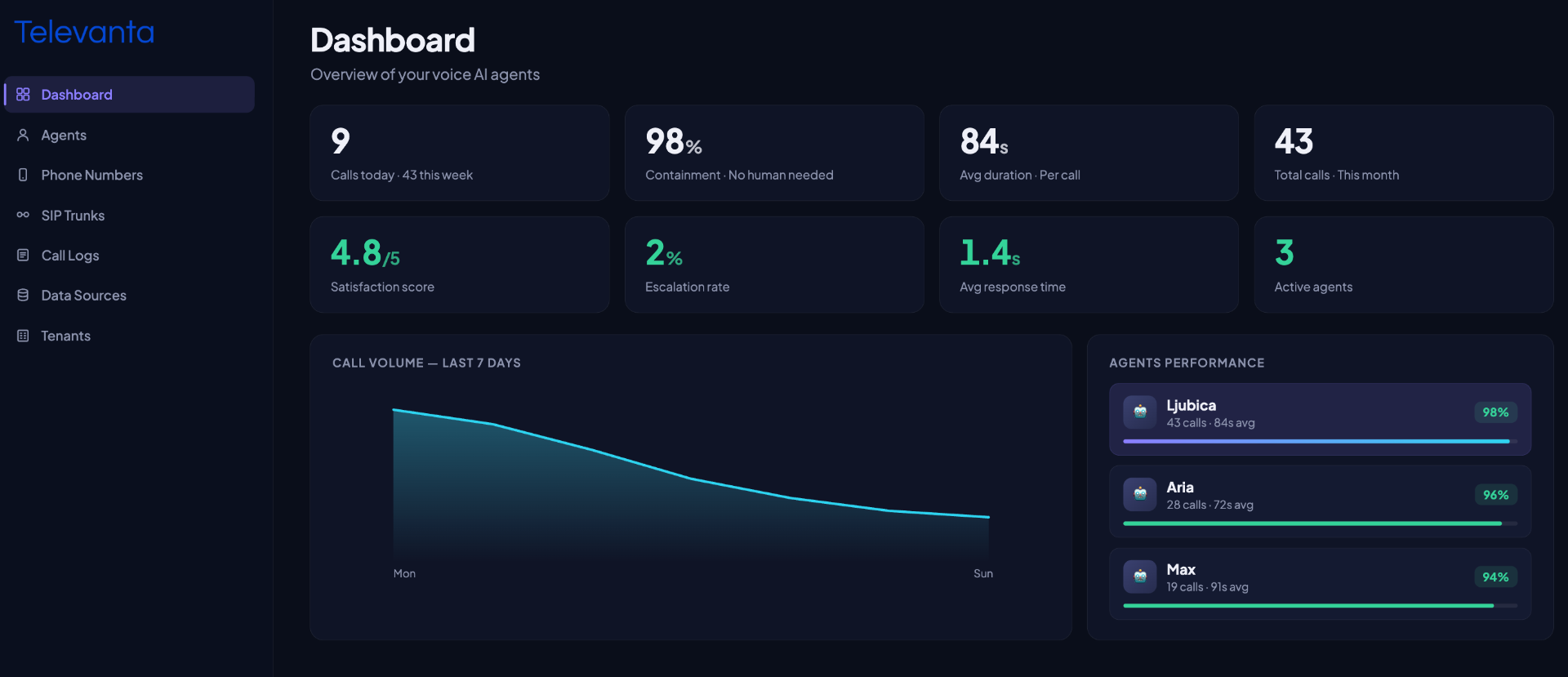The width and height of the screenshot is (1568, 677).
Task: Click the Avg duration card
Action: (1089, 153)
